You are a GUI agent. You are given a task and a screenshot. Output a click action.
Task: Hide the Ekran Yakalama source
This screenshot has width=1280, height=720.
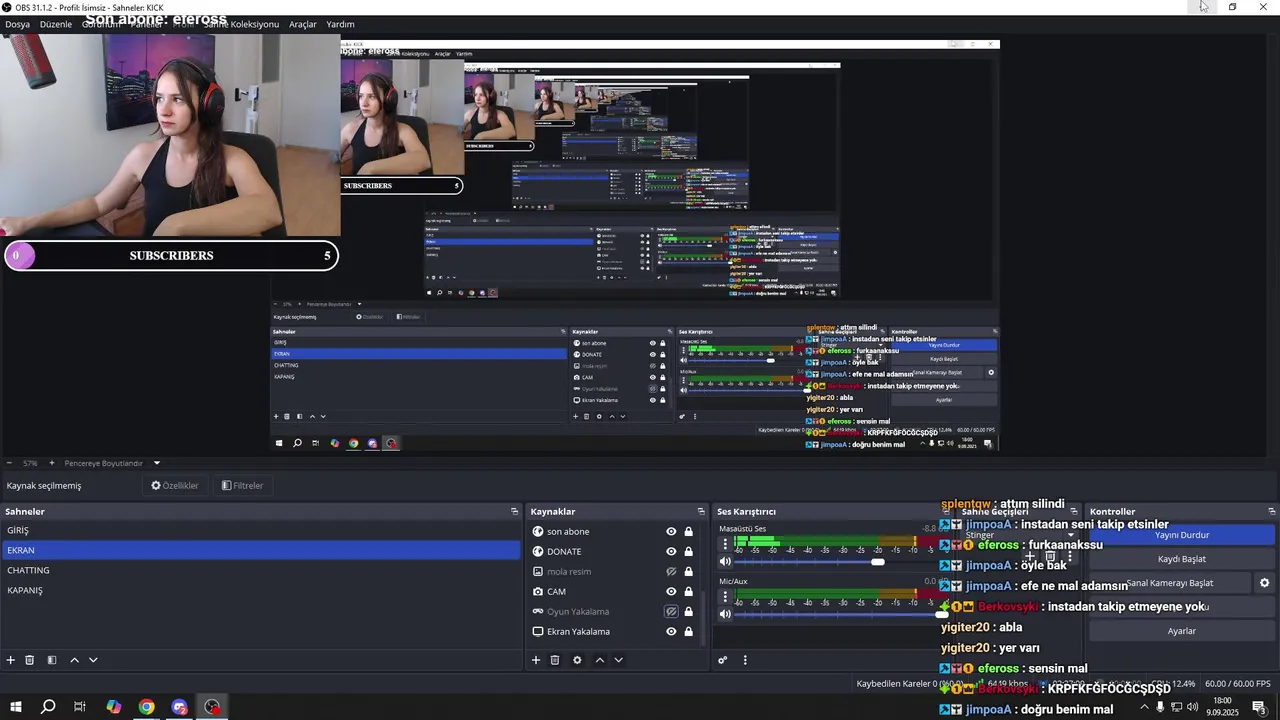click(x=671, y=632)
